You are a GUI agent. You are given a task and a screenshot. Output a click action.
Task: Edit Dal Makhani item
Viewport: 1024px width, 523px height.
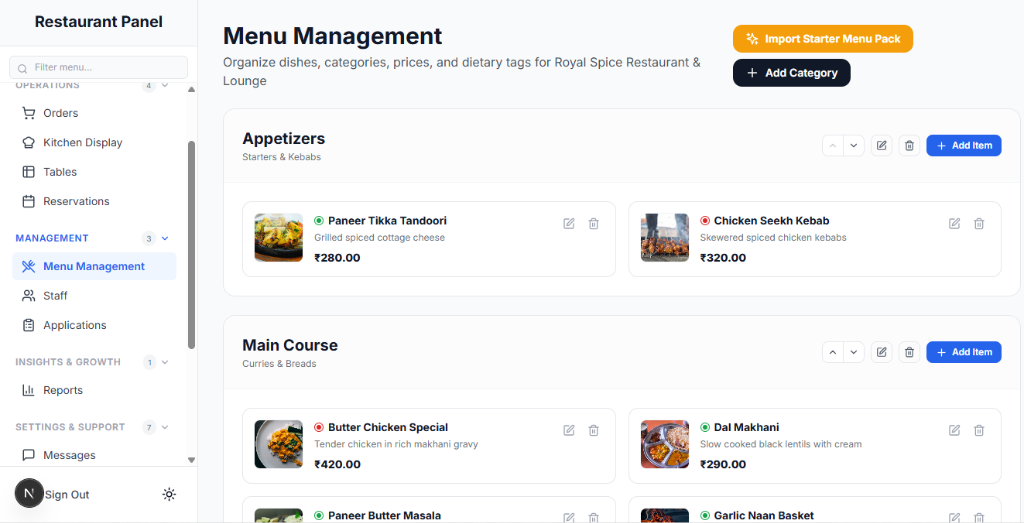pyautogui.click(x=955, y=430)
